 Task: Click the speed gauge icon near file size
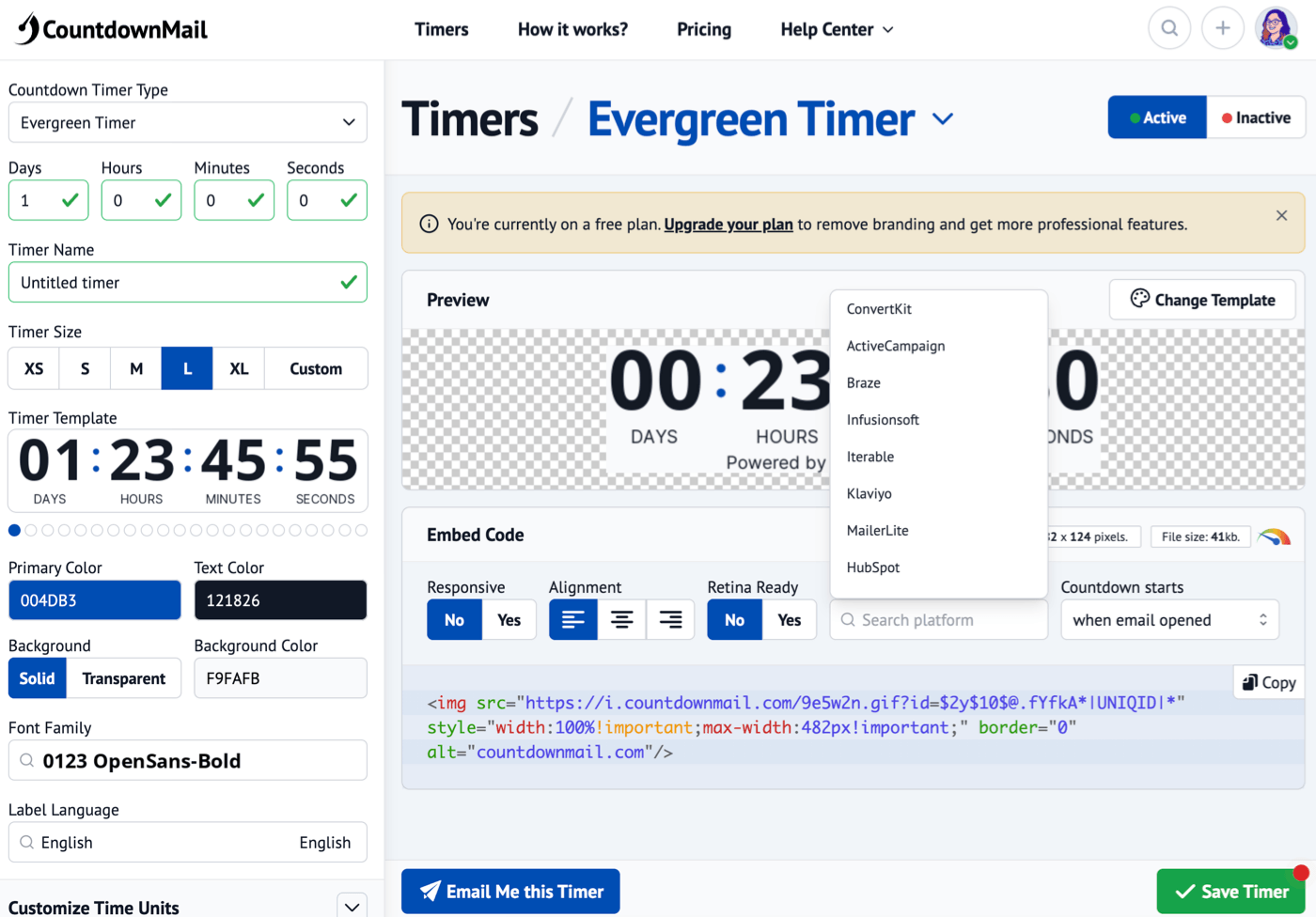click(x=1275, y=536)
